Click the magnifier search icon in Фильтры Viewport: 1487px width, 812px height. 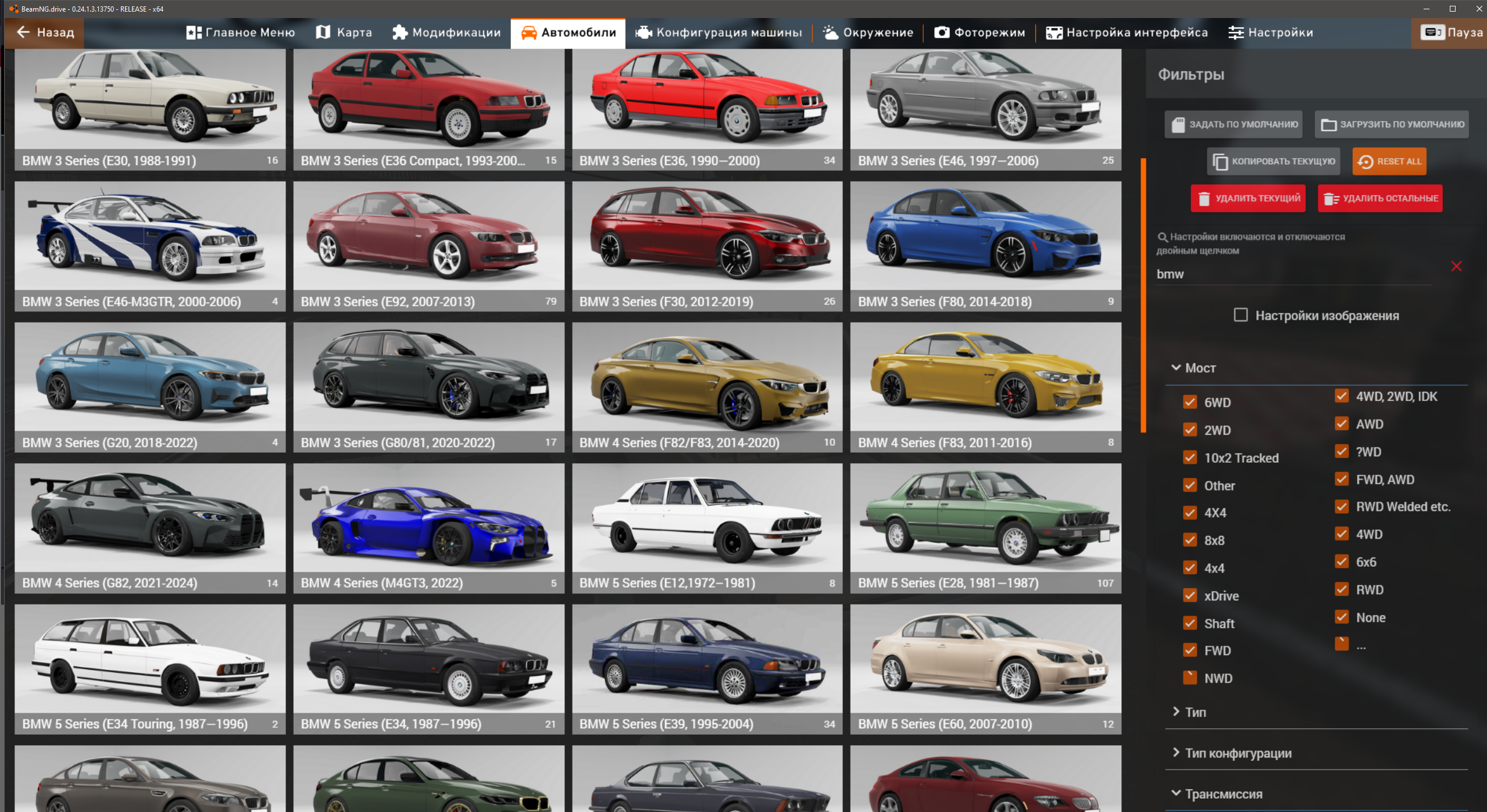pos(1163,237)
